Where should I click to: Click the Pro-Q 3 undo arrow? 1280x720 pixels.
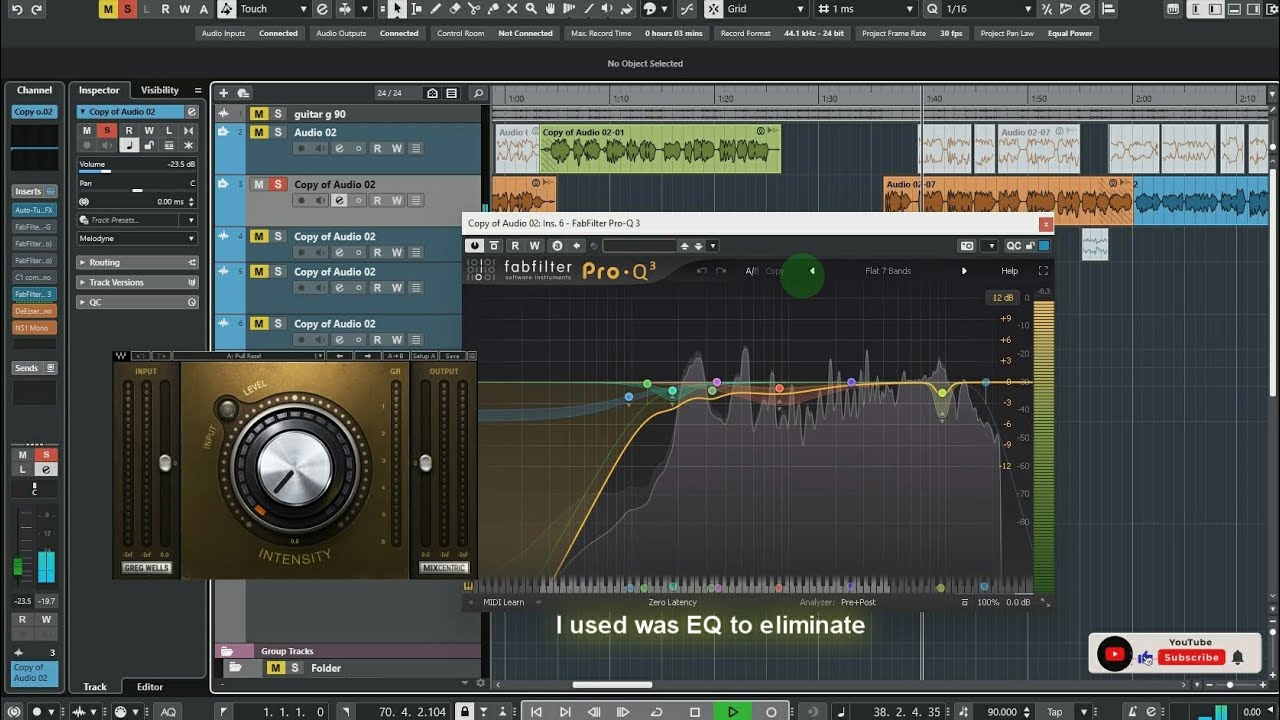[x=702, y=271]
